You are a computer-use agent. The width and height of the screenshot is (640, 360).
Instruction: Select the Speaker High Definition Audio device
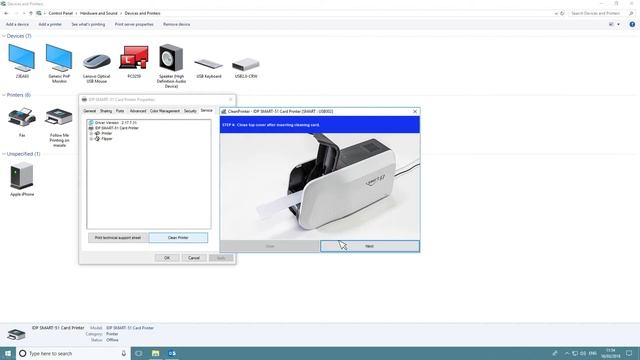click(x=171, y=58)
